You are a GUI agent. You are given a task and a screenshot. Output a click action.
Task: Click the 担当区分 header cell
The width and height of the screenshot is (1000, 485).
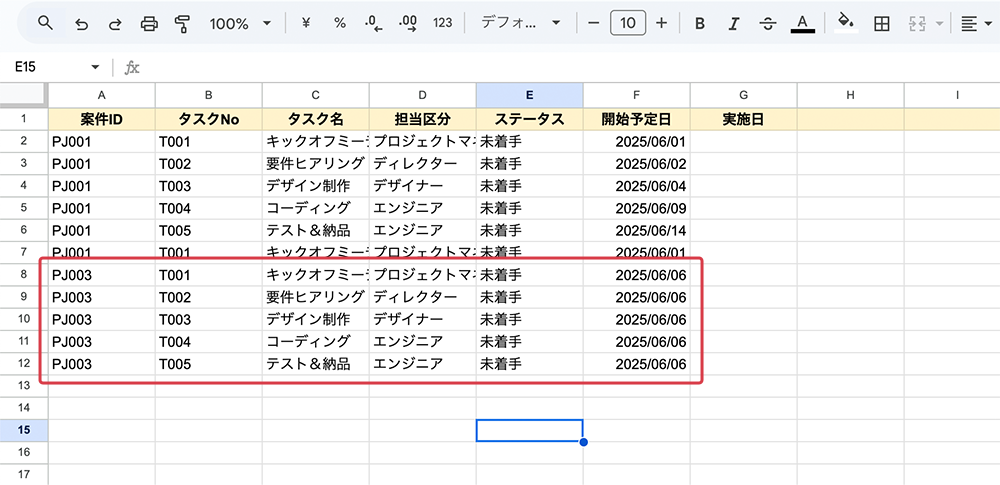(423, 119)
